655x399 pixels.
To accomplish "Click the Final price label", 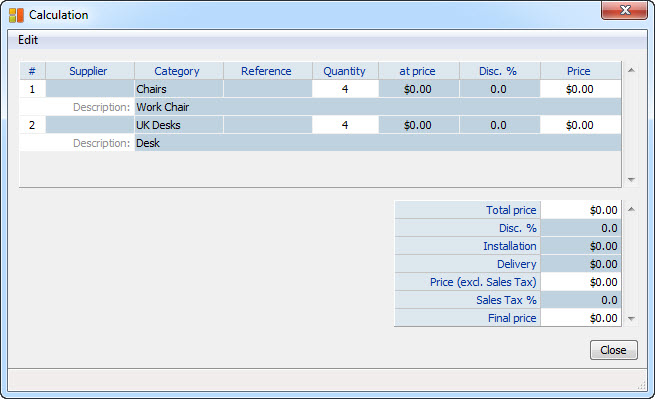I will tap(512, 318).
